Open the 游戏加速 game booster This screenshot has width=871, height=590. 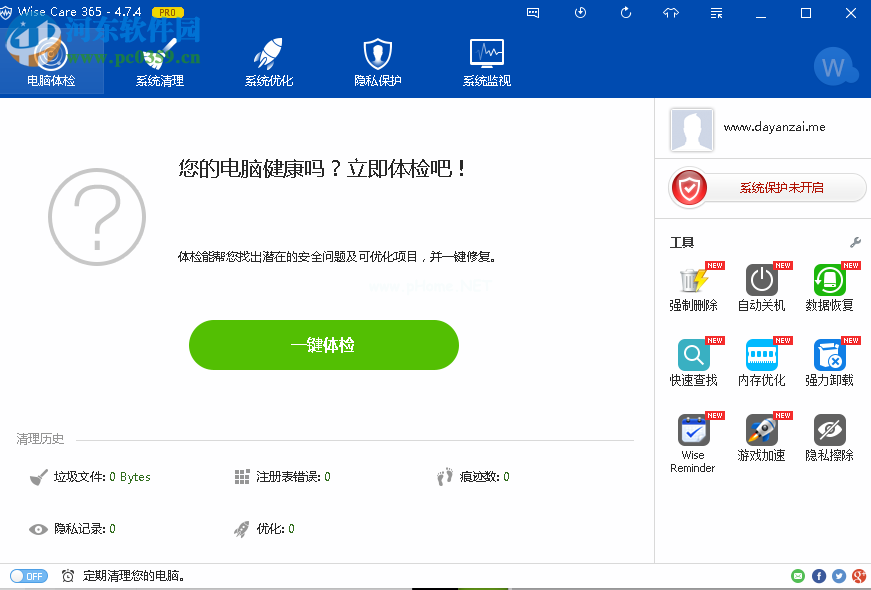tap(761, 431)
